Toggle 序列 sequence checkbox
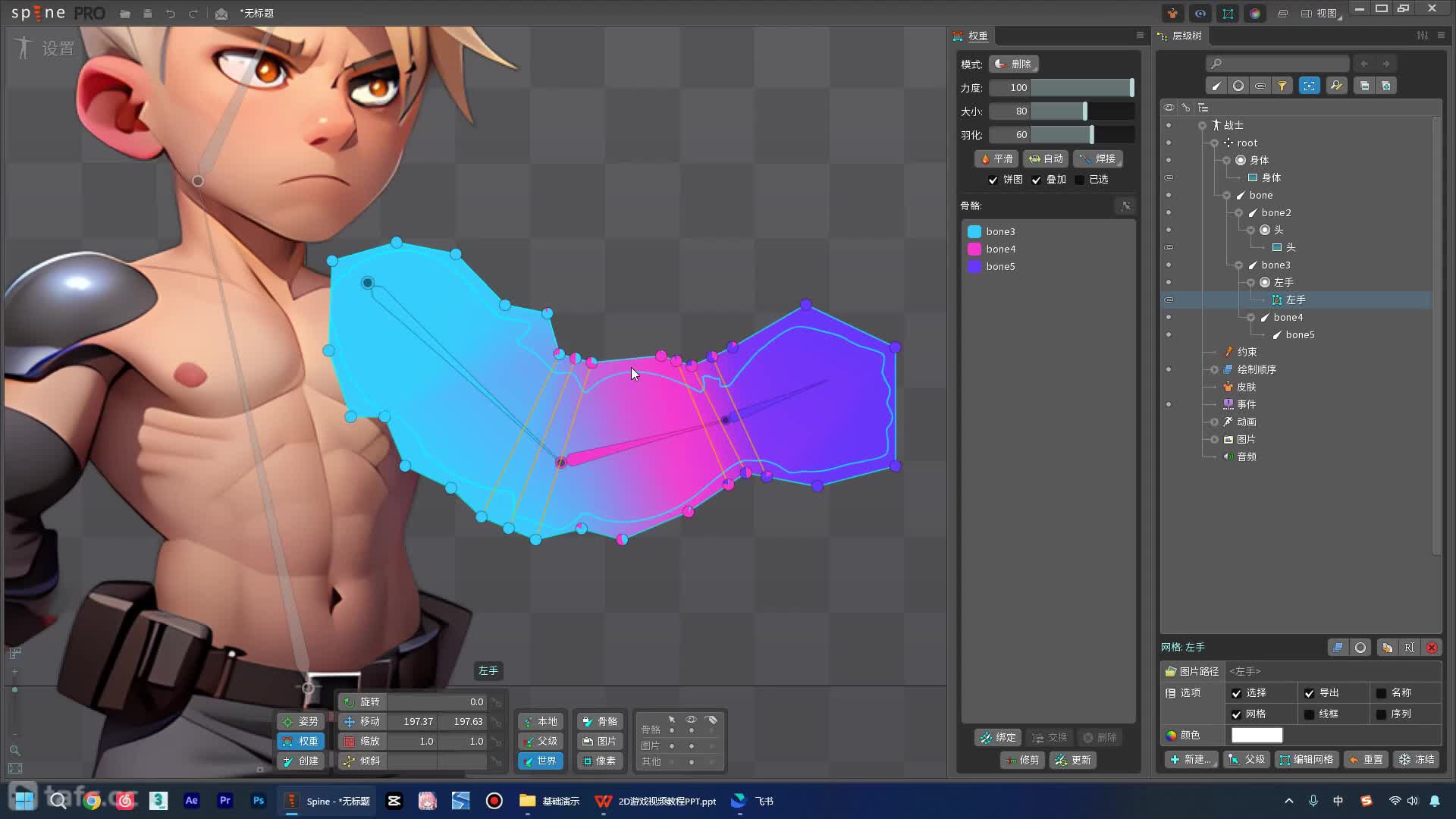The image size is (1456, 819). click(1381, 714)
